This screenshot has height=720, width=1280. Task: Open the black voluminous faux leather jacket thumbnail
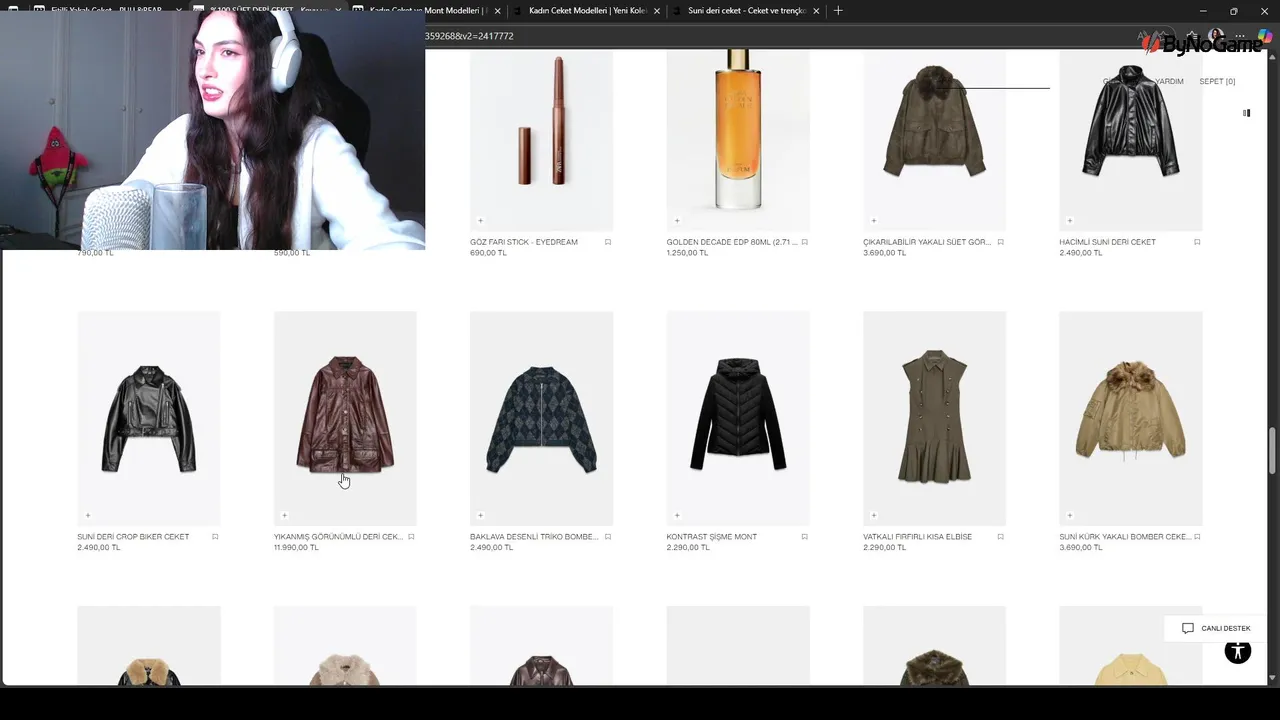tap(1131, 140)
